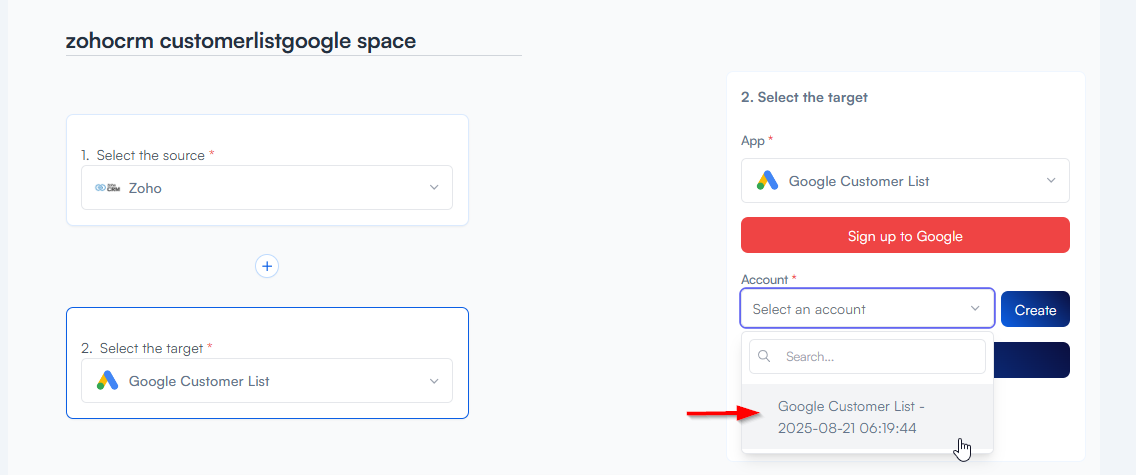The width and height of the screenshot is (1136, 475).
Task: Open the App dropdown showing Google Customer List
Action: click(904, 181)
